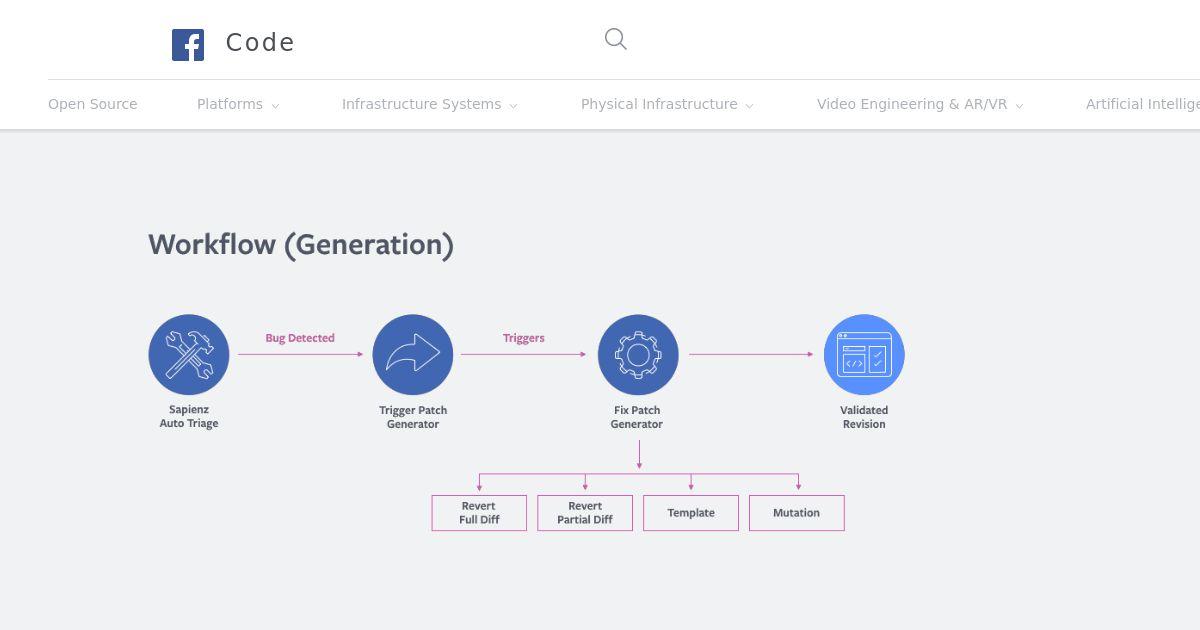Expand the Video Engineering & AR/VR chevron
This screenshot has height=630, width=1200.
click(x=1019, y=106)
